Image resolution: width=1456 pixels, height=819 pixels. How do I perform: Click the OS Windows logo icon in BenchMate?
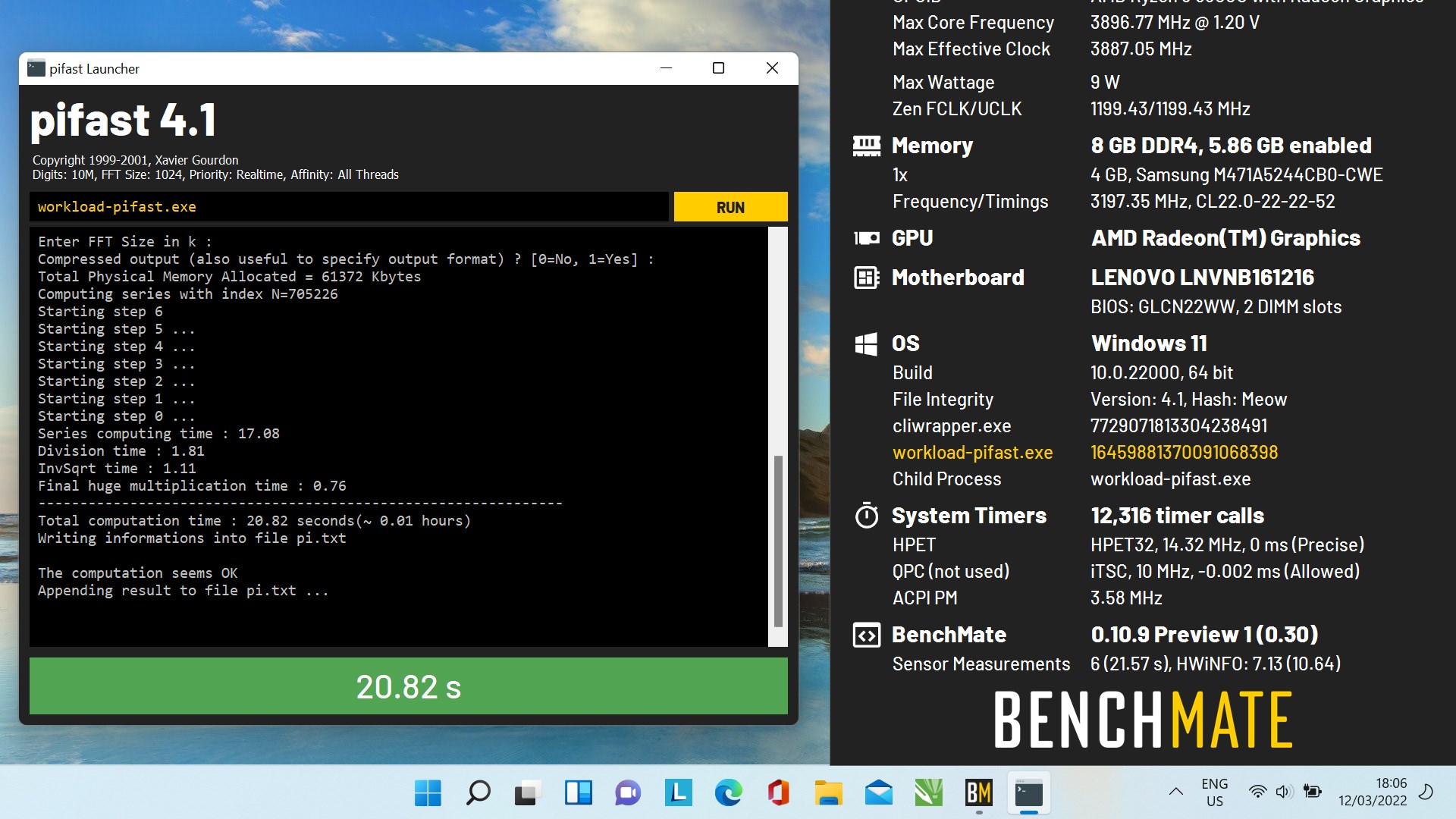pyautogui.click(x=866, y=344)
